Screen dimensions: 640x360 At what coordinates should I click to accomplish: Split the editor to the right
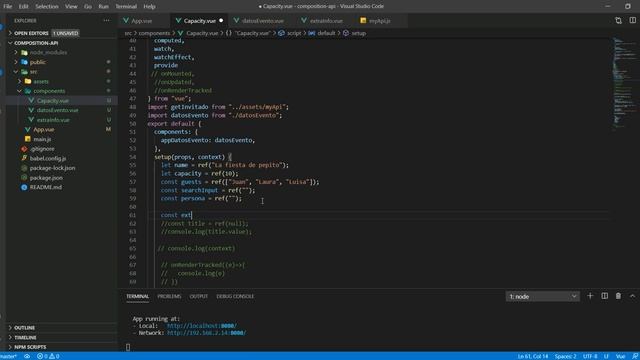pos(632,20)
